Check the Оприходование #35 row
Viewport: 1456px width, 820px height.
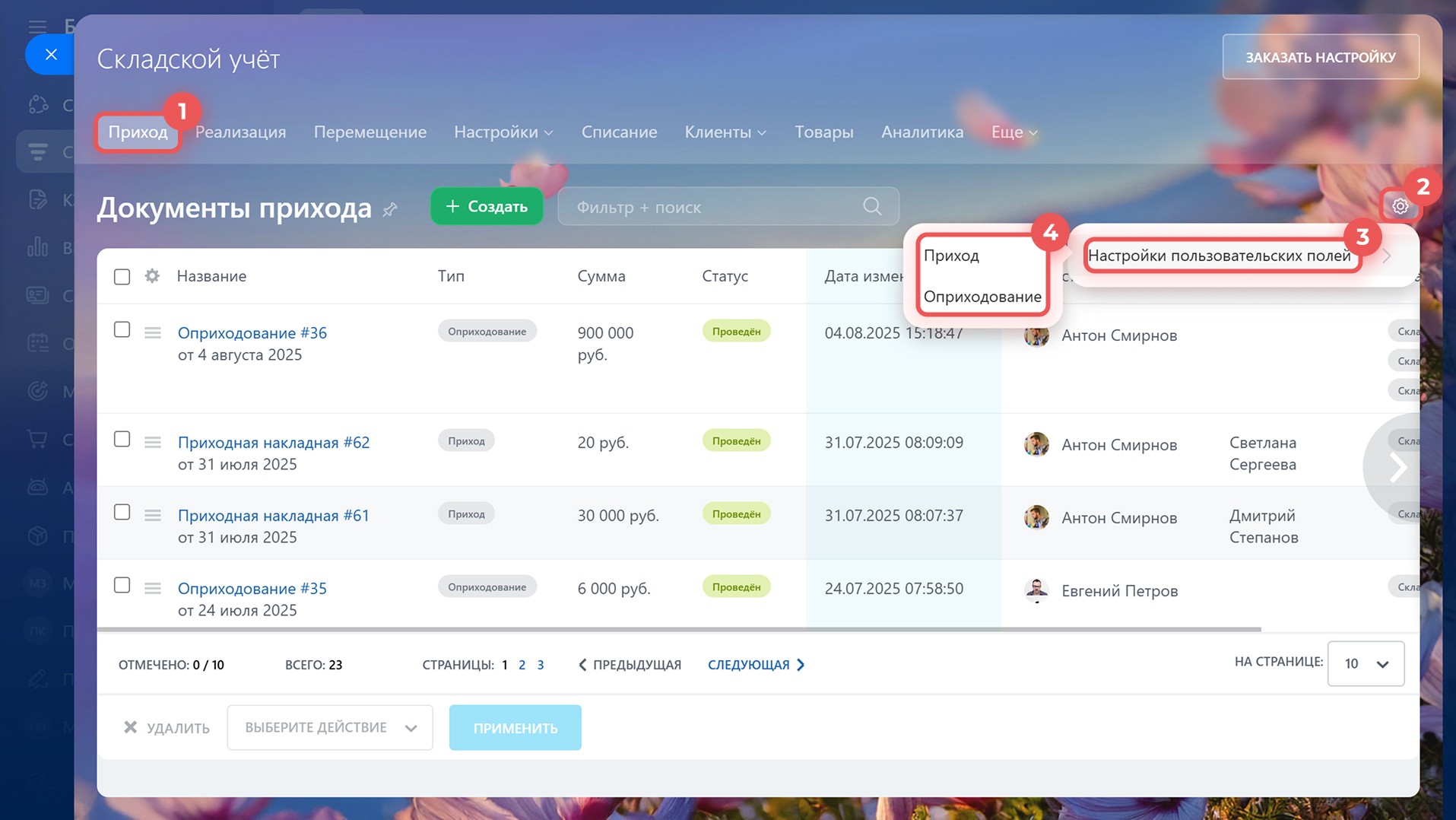pos(122,585)
